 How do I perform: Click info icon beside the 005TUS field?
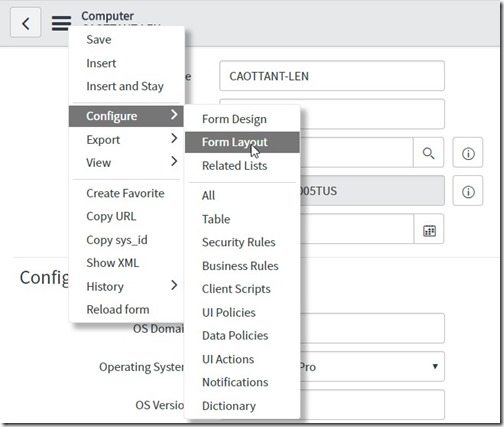468,192
